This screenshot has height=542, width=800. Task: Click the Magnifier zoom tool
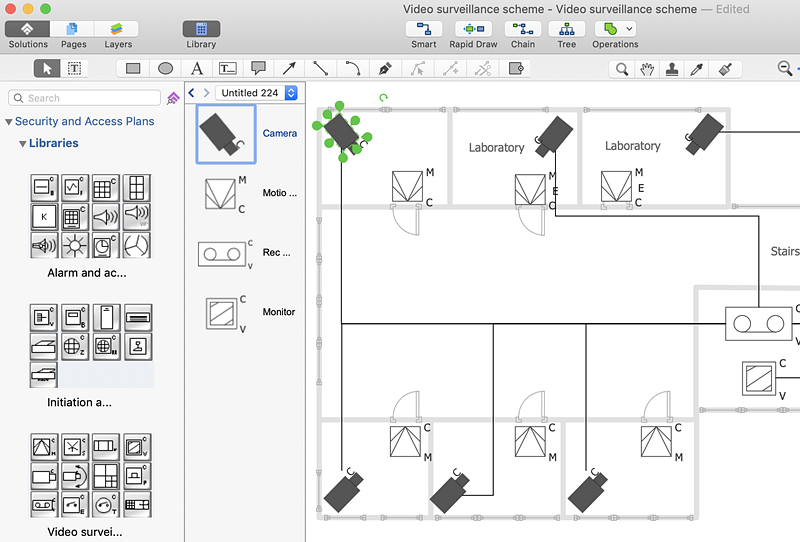(x=622, y=69)
